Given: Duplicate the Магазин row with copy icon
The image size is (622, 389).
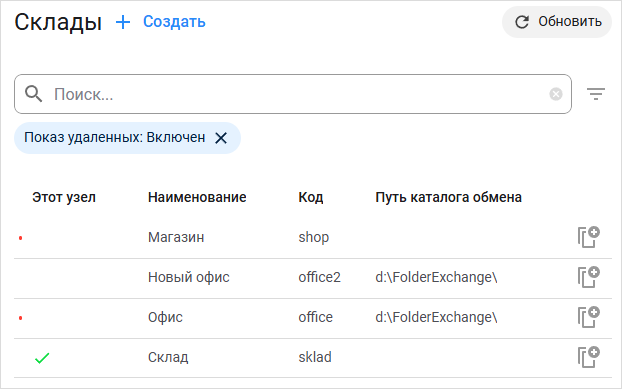Looking at the screenshot, I should point(588,237).
